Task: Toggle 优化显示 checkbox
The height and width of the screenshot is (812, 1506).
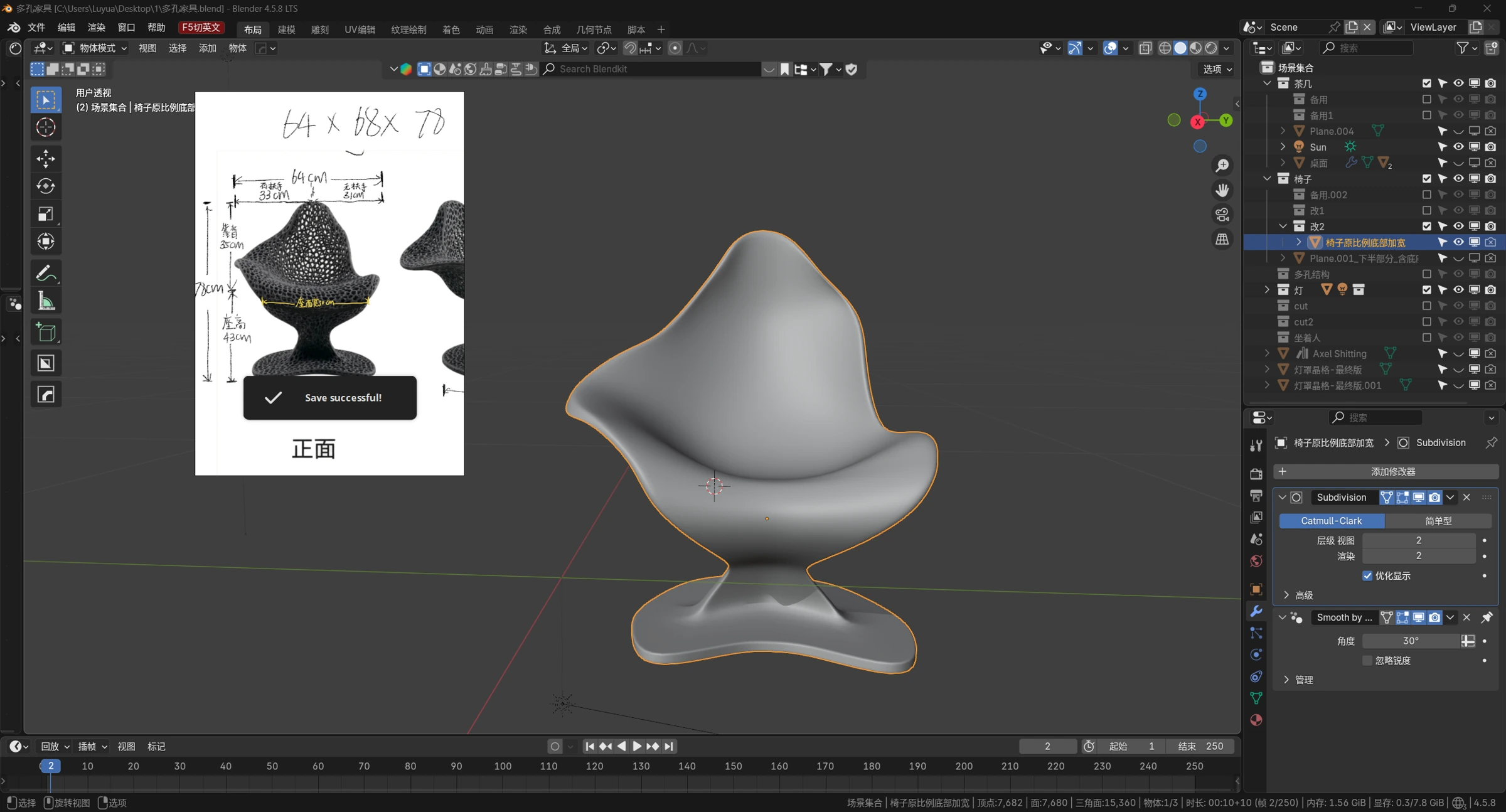Action: point(1367,575)
